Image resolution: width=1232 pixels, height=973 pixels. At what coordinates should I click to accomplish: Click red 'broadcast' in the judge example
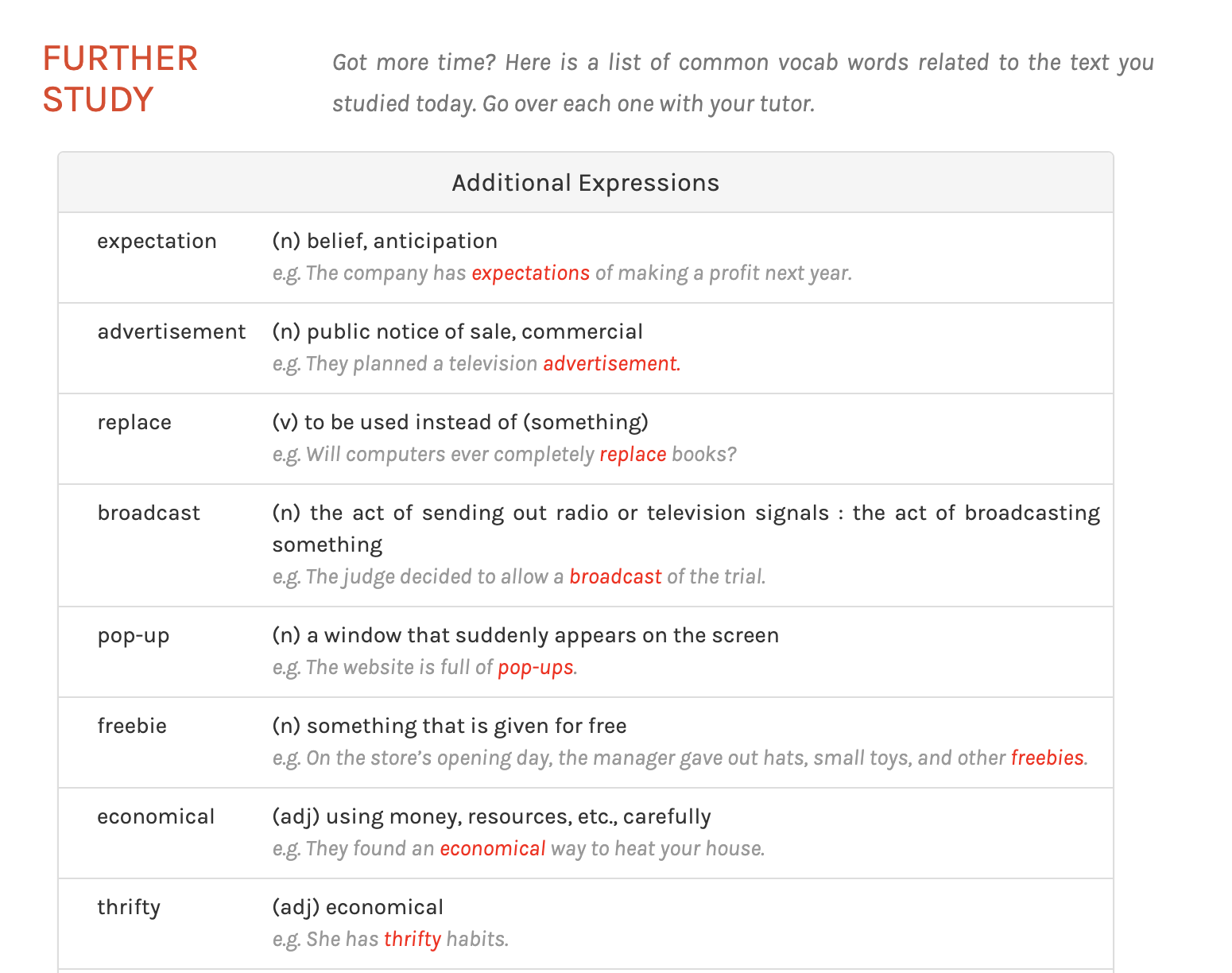(x=615, y=577)
